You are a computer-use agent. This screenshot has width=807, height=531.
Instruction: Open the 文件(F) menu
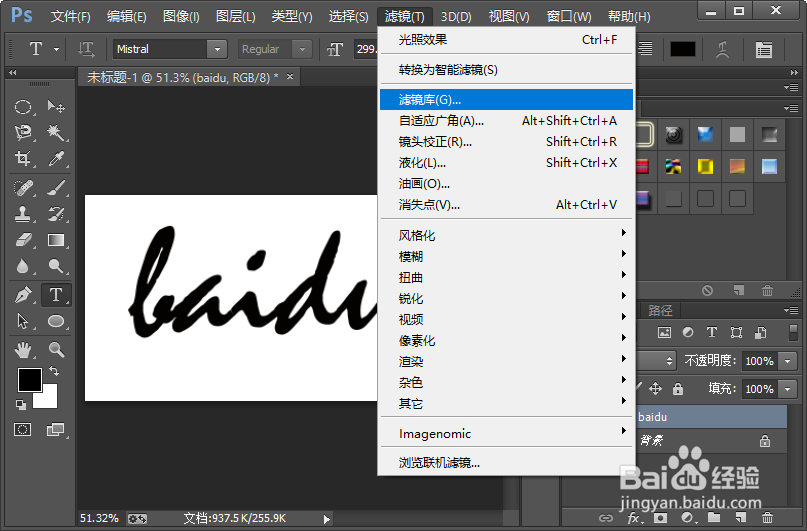click(71, 16)
